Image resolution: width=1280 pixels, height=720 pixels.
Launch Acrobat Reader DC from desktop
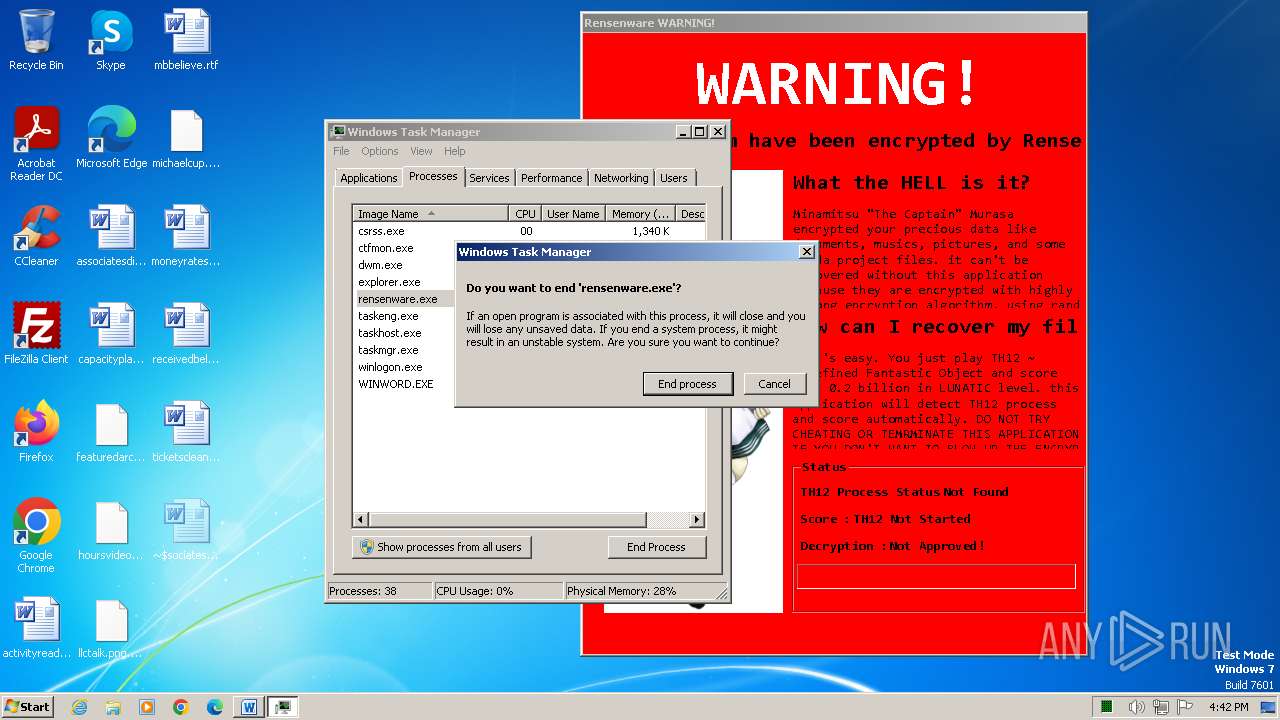pyautogui.click(x=36, y=144)
